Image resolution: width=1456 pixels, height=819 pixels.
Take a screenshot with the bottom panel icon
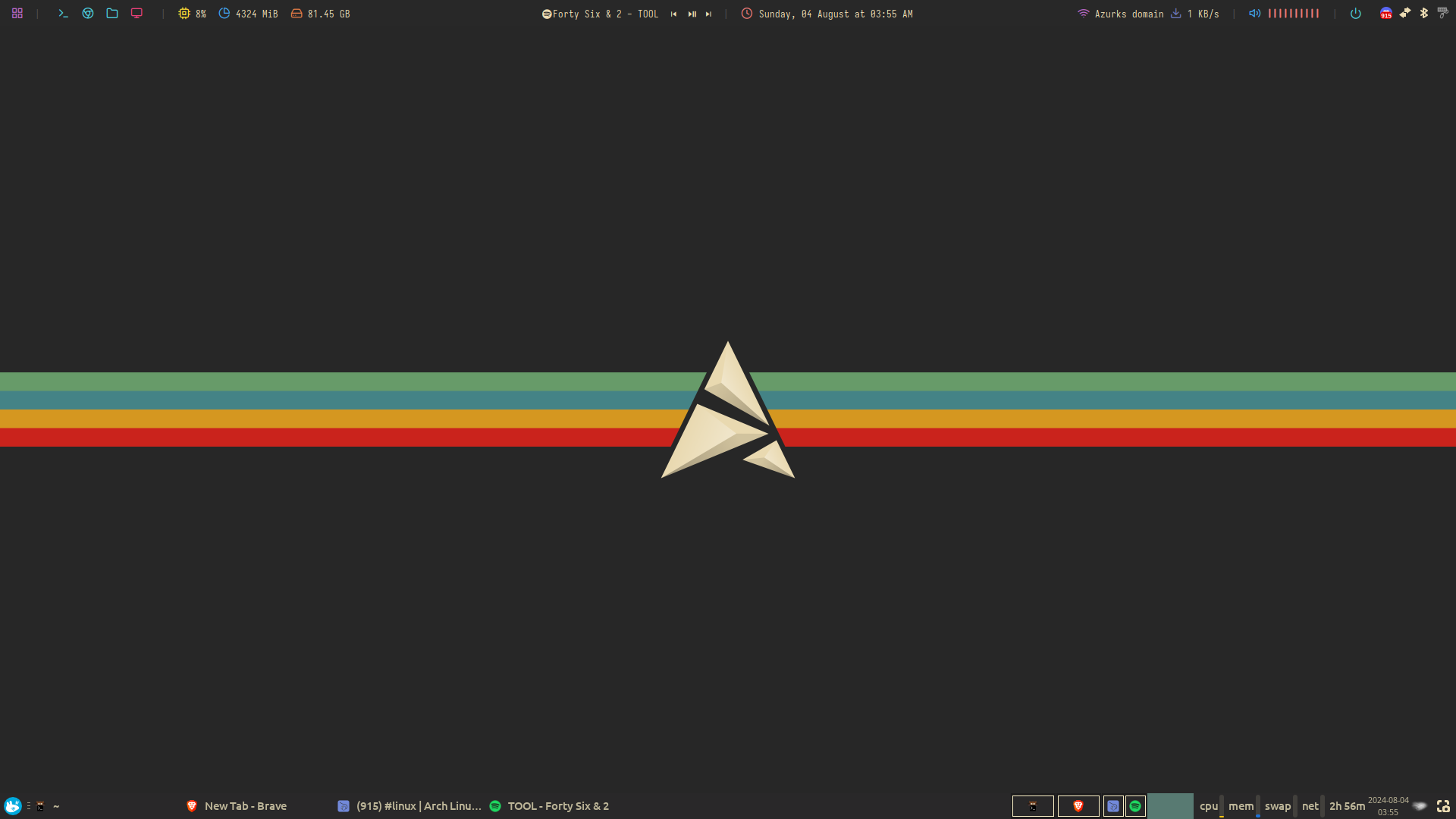(1443, 806)
